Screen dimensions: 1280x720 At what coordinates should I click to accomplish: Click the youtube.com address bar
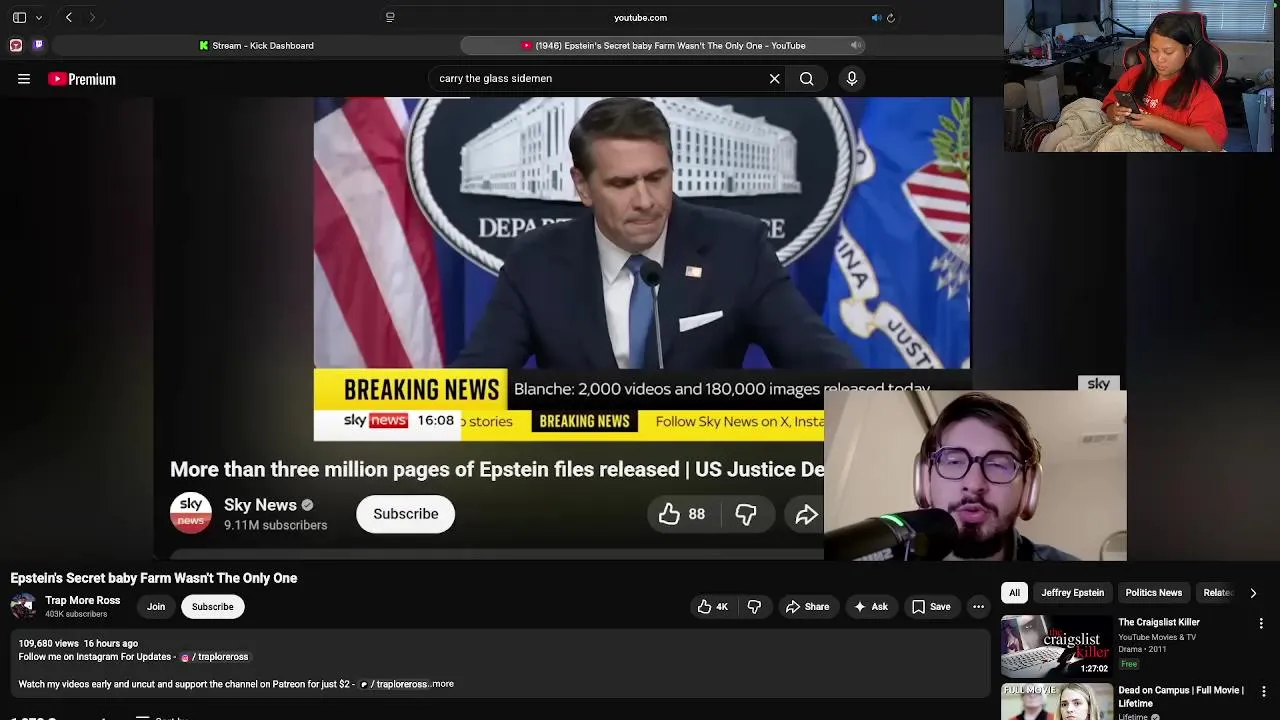click(640, 17)
